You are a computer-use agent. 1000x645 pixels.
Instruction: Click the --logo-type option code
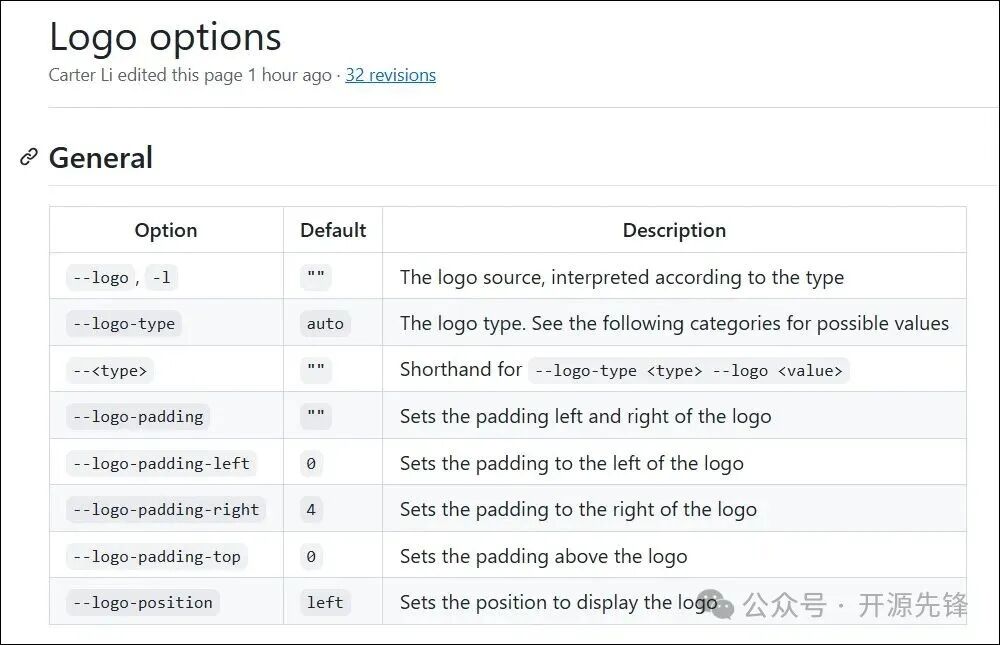point(124,323)
